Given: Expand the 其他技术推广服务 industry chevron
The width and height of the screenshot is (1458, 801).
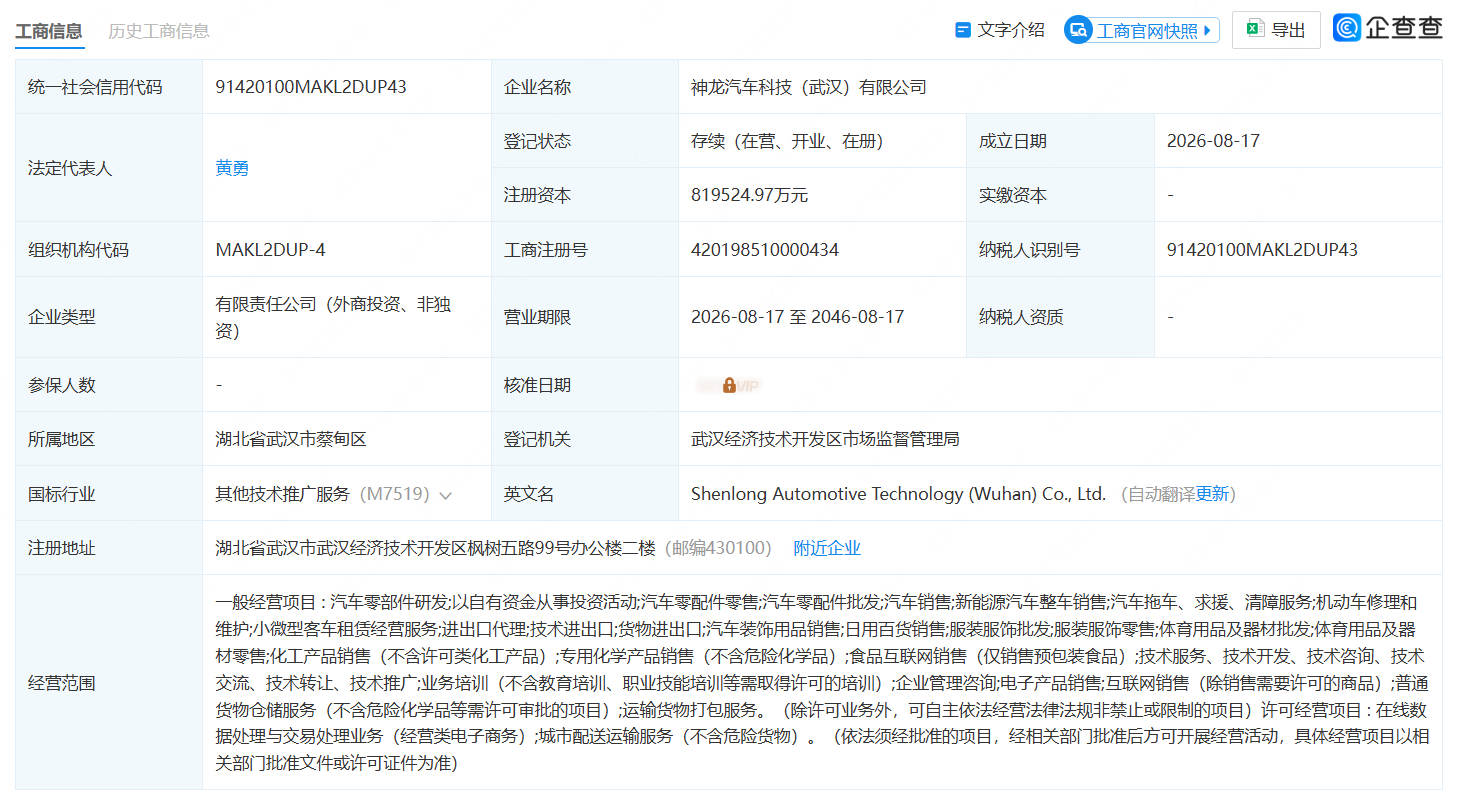Looking at the screenshot, I should click(x=445, y=495).
